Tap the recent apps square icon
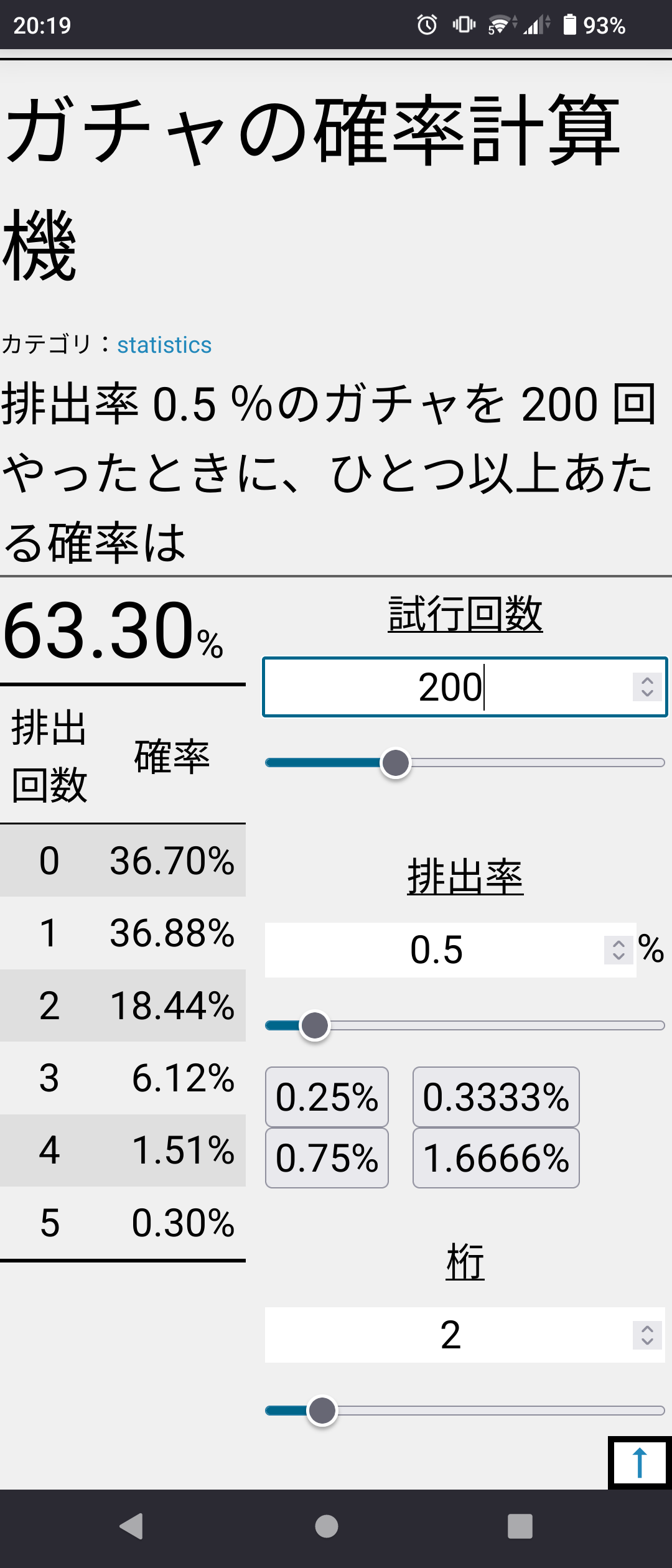The image size is (672, 1568). coord(520,1526)
